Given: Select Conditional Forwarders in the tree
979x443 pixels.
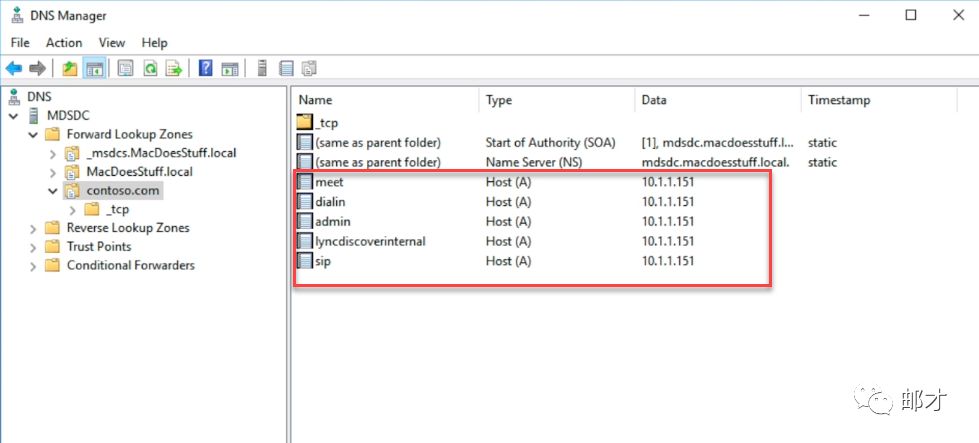Looking at the screenshot, I should pos(130,265).
